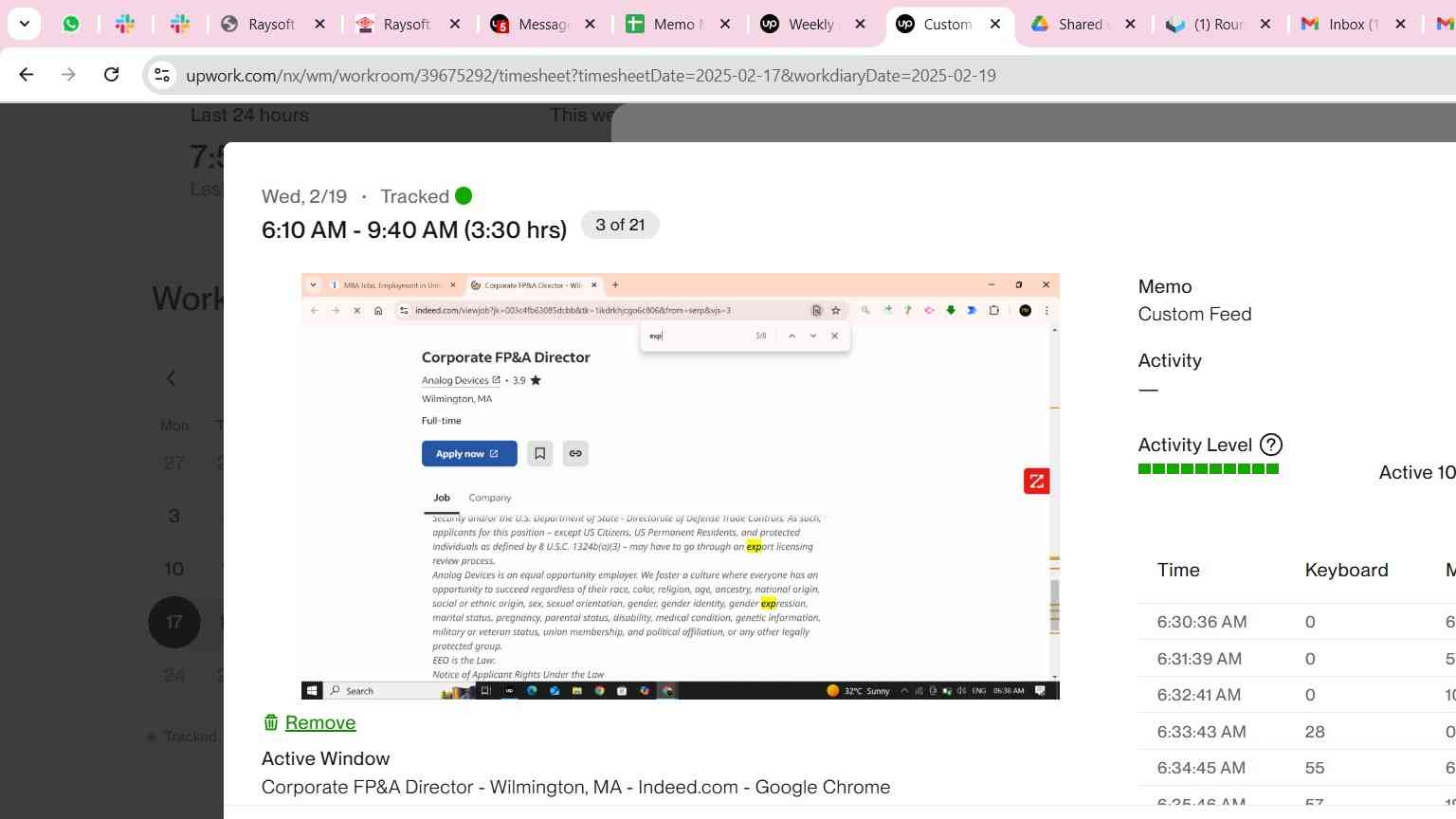Screen dimensions: 1456x819
Task: Close the find bar in screenshot
Action: [x=834, y=336]
